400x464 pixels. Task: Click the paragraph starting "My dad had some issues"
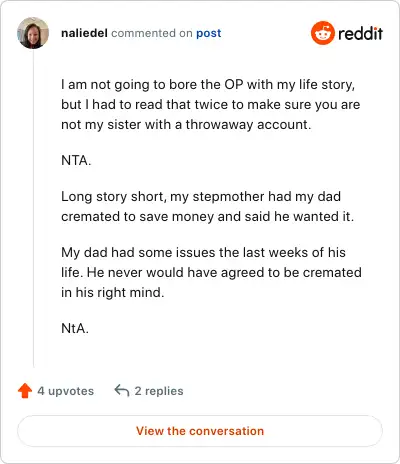pos(211,272)
